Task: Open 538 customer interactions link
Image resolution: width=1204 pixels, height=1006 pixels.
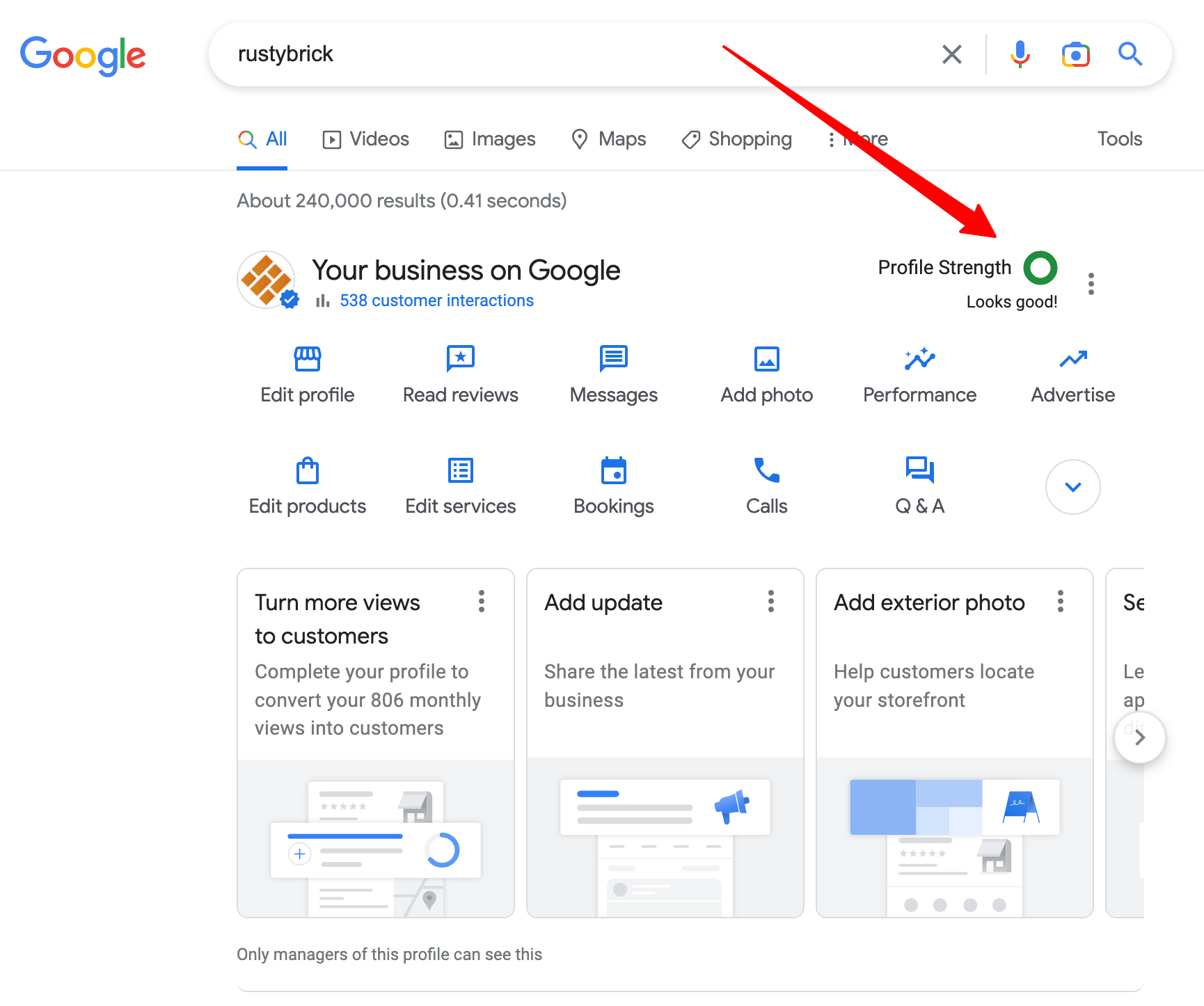Action: pyautogui.click(x=436, y=301)
